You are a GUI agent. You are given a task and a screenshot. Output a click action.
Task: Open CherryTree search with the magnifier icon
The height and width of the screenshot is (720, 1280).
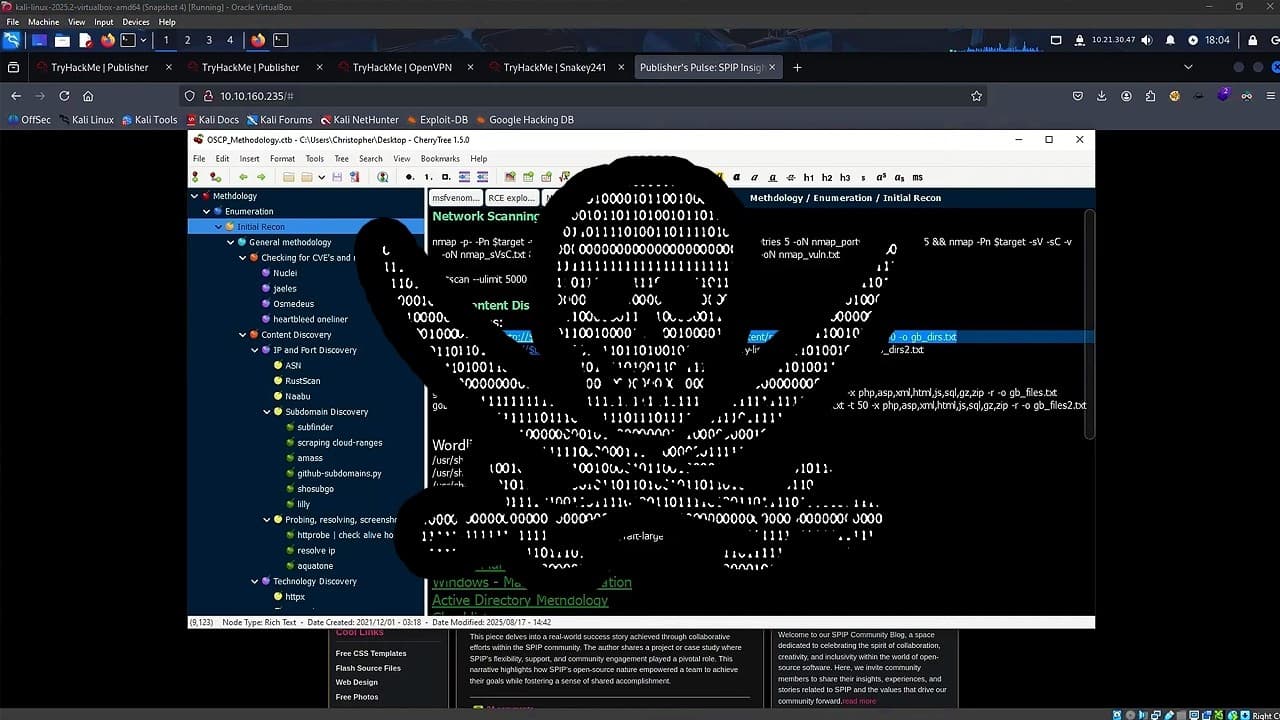[383, 177]
